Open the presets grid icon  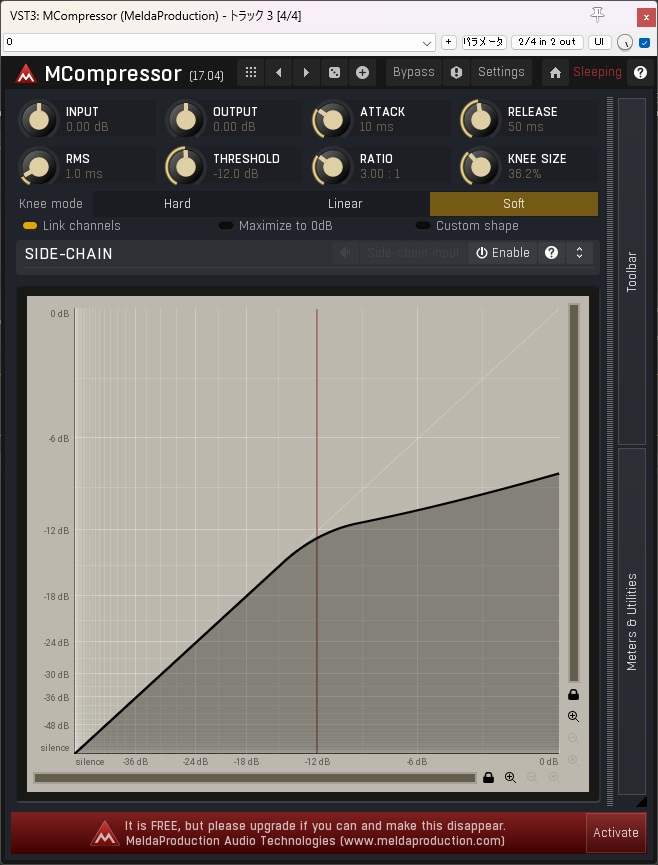point(251,72)
